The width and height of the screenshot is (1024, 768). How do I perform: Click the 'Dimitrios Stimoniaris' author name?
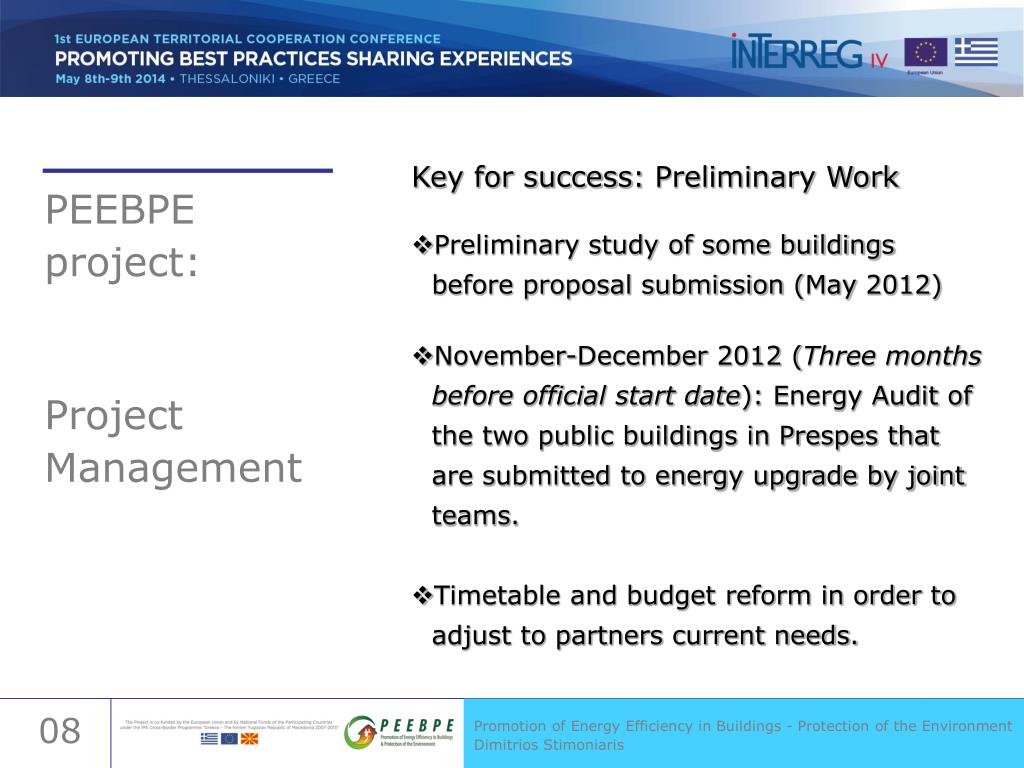pyautogui.click(x=549, y=745)
